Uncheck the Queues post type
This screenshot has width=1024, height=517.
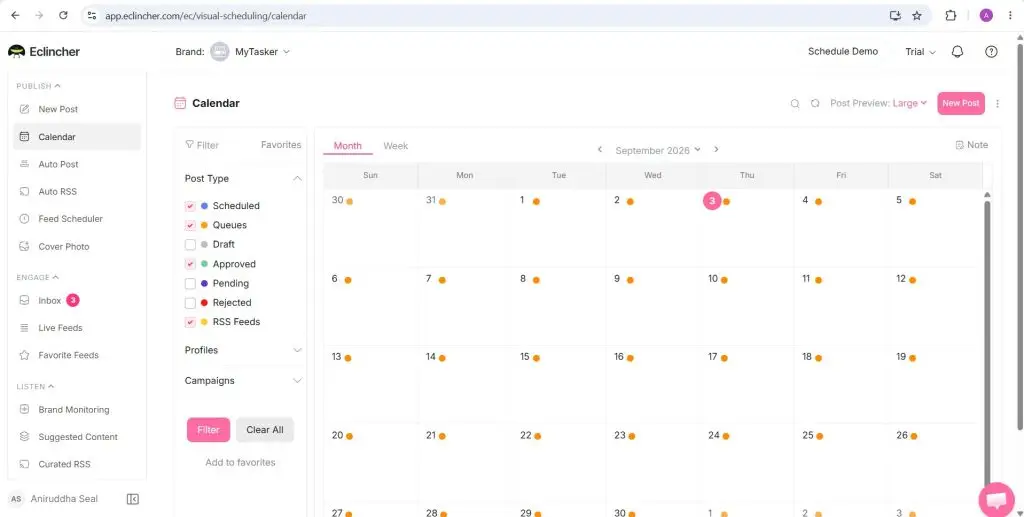(x=190, y=225)
